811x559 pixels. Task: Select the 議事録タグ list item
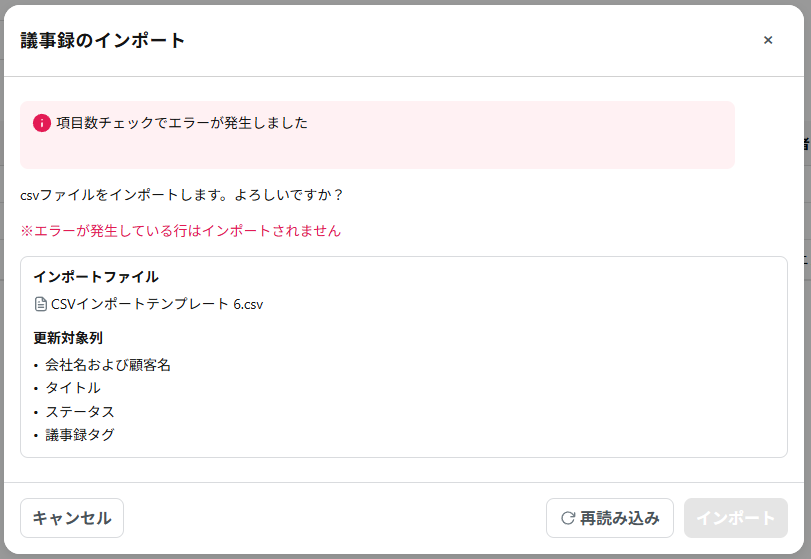pyautogui.click(x=80, y=435)
